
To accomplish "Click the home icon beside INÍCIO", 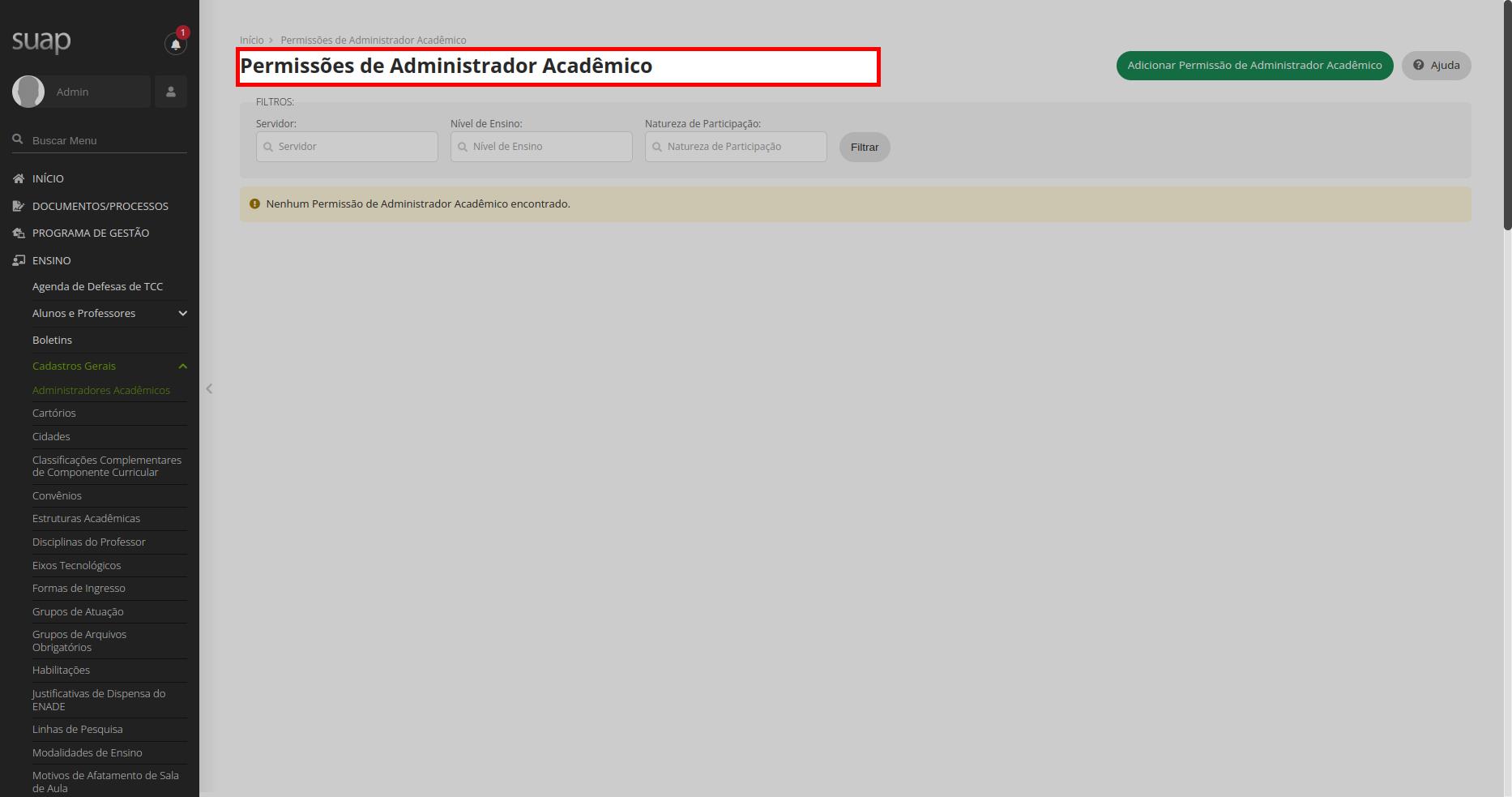I will coord(19,178).
